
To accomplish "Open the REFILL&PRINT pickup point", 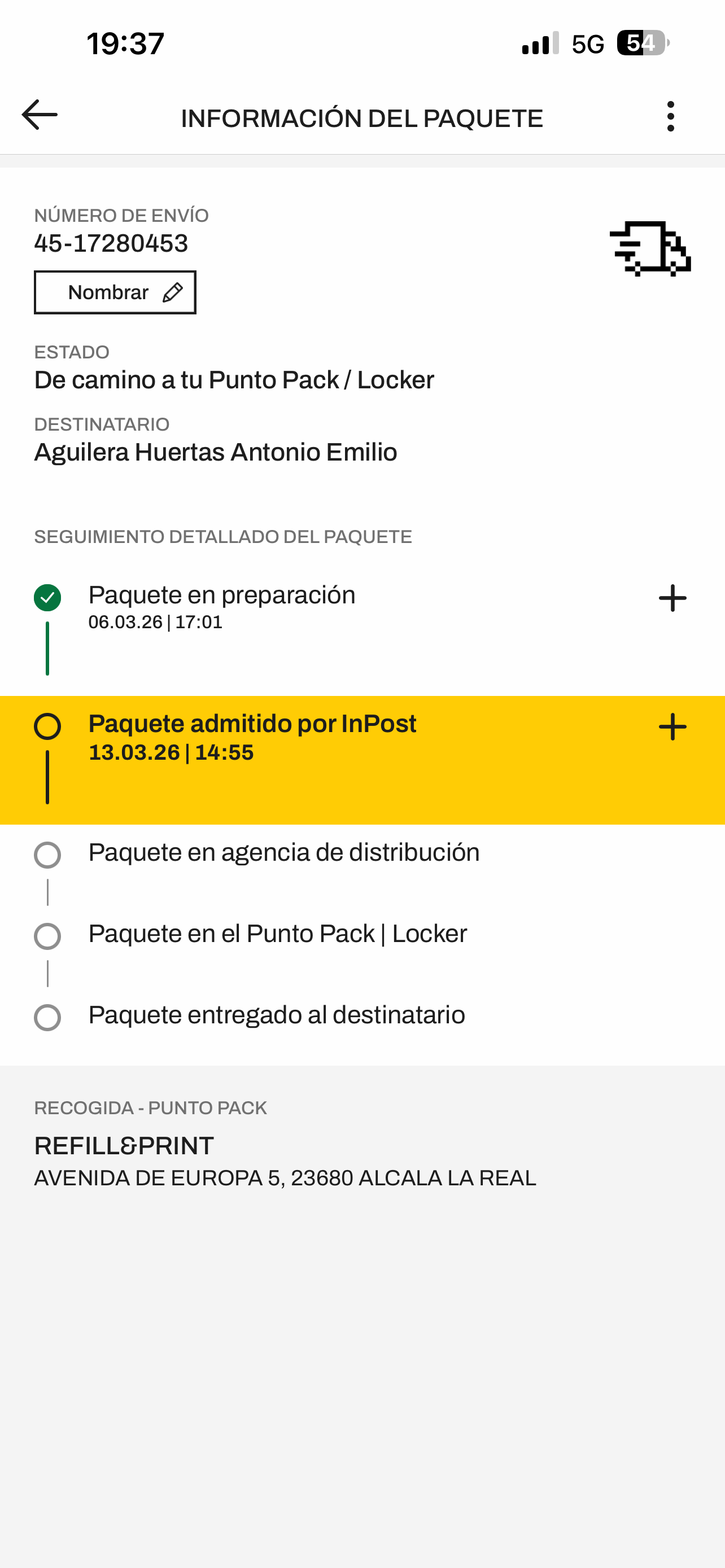I will (124, 1146).
